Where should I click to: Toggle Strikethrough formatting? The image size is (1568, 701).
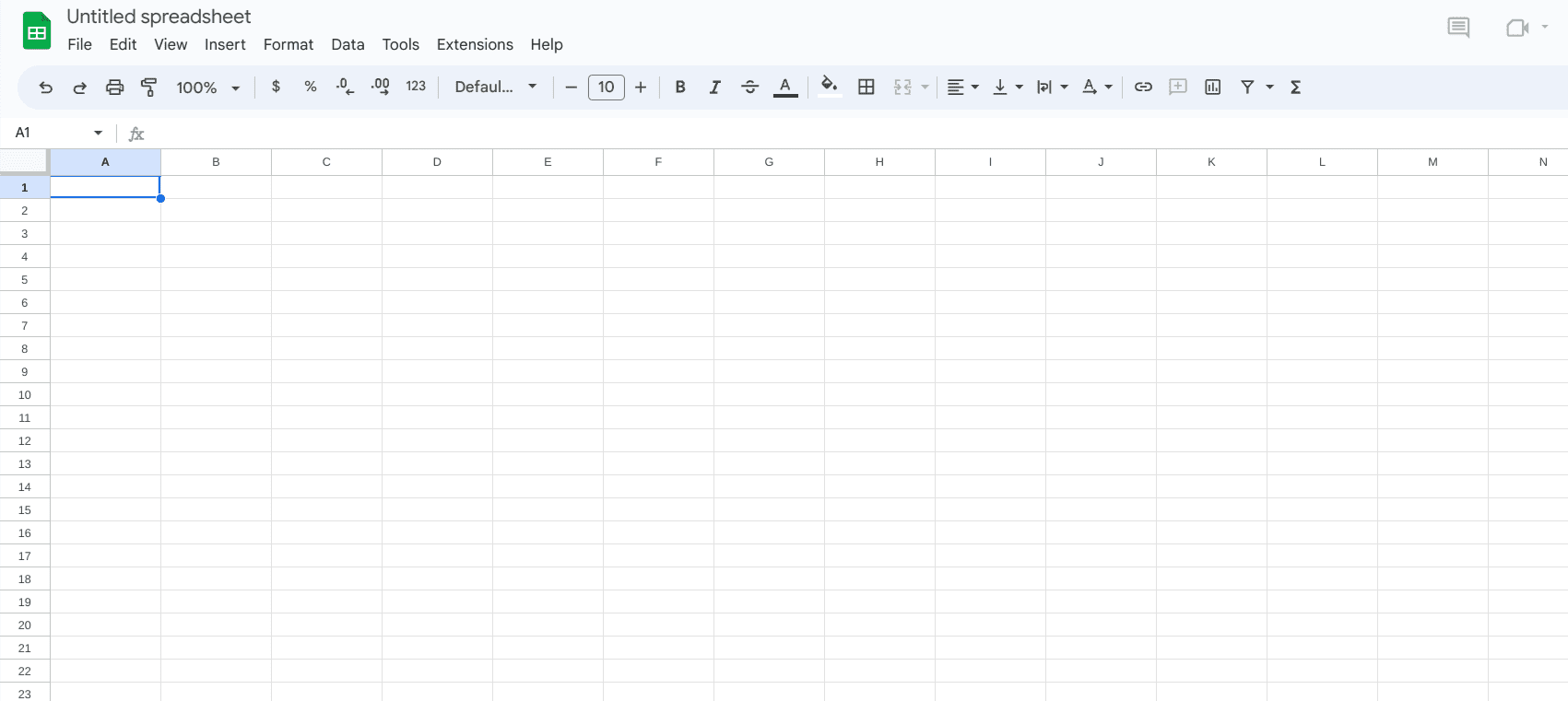point(749,87)
